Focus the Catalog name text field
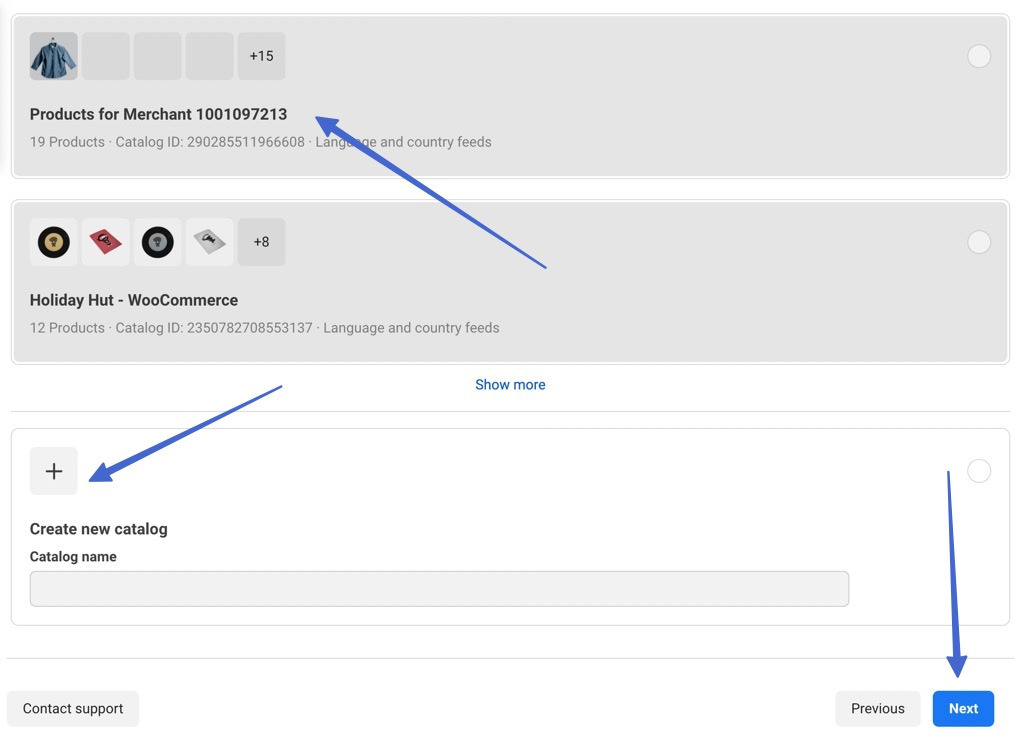Viewport: 1031px width, 747px height. pyautogui.click(x=439, y=589)
